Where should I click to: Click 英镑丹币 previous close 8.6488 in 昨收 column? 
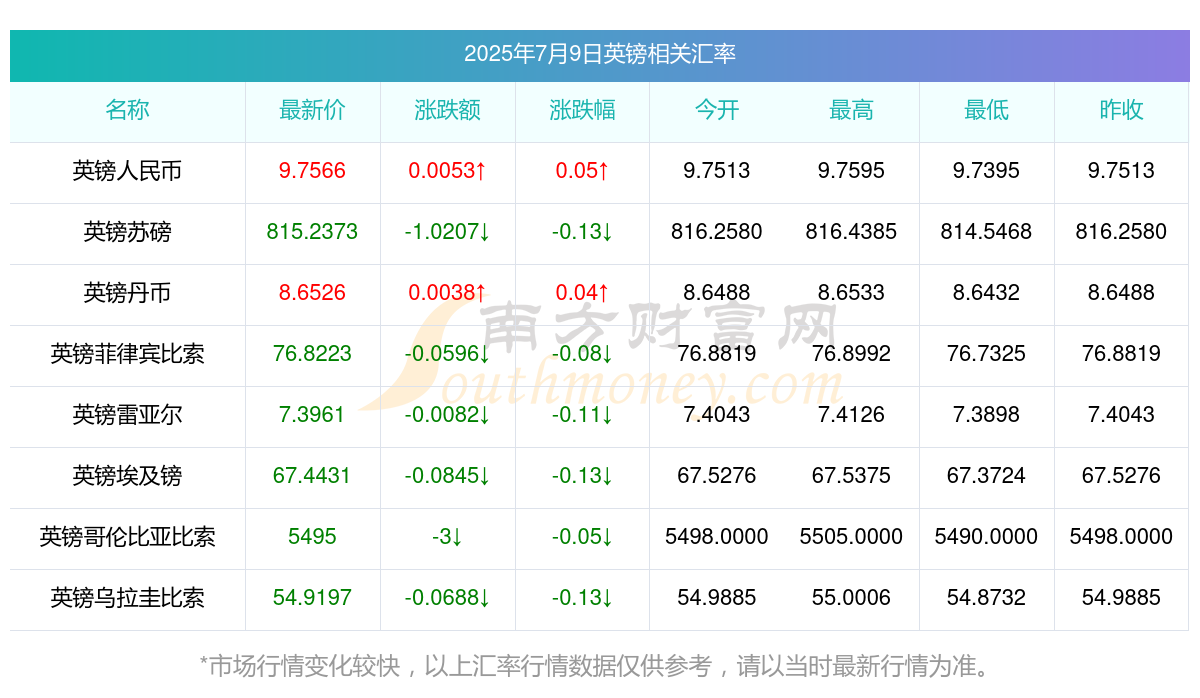pos(1121,293)
